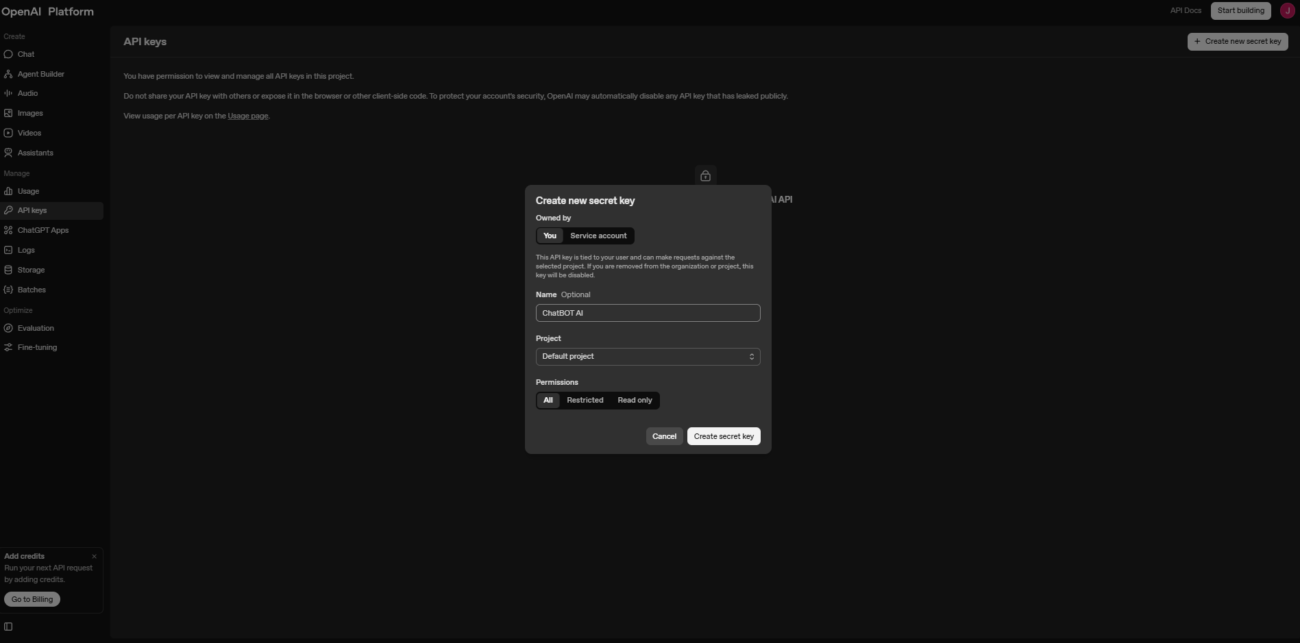The image size is (1300, 643).
Task: Open the user avatar menu
Action: point(1287,10)
